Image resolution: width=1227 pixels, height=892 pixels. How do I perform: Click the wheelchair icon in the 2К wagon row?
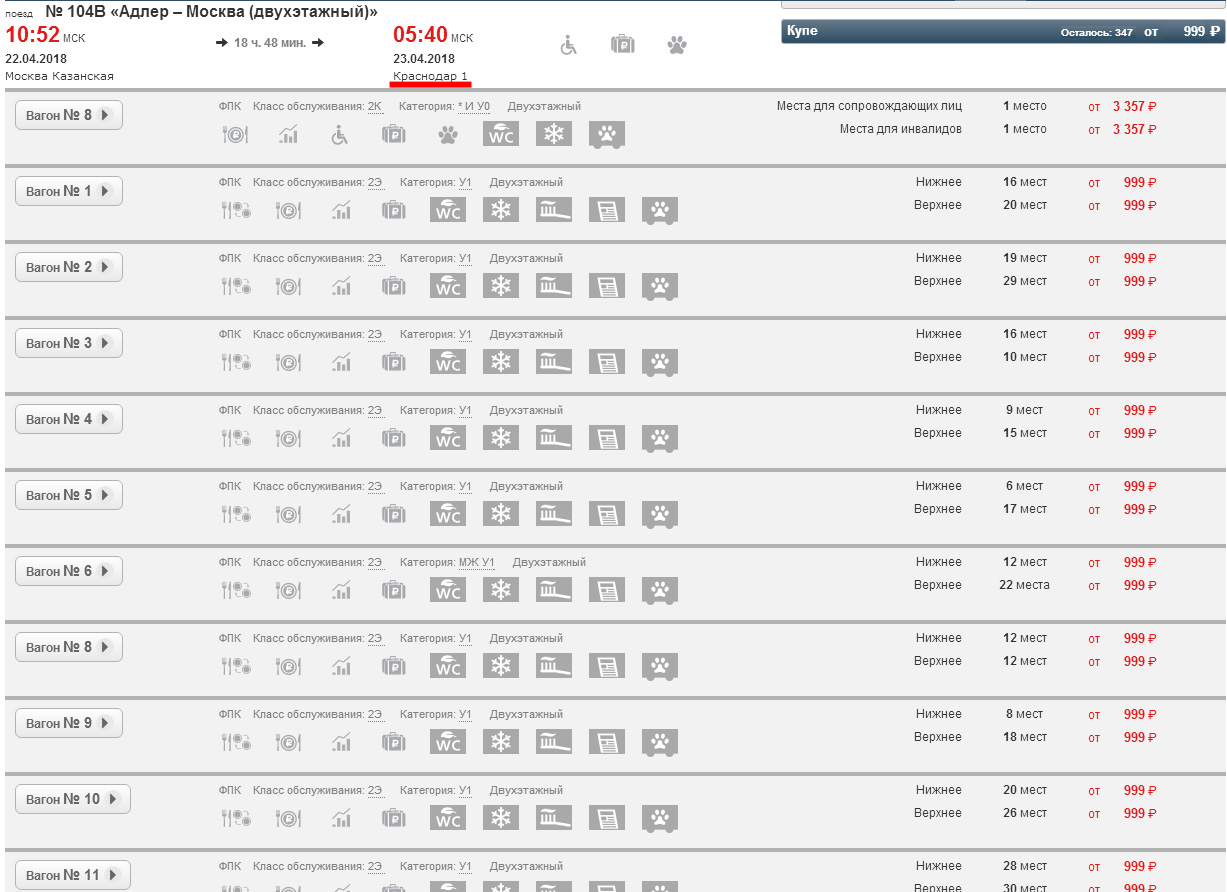pos(341,134)
